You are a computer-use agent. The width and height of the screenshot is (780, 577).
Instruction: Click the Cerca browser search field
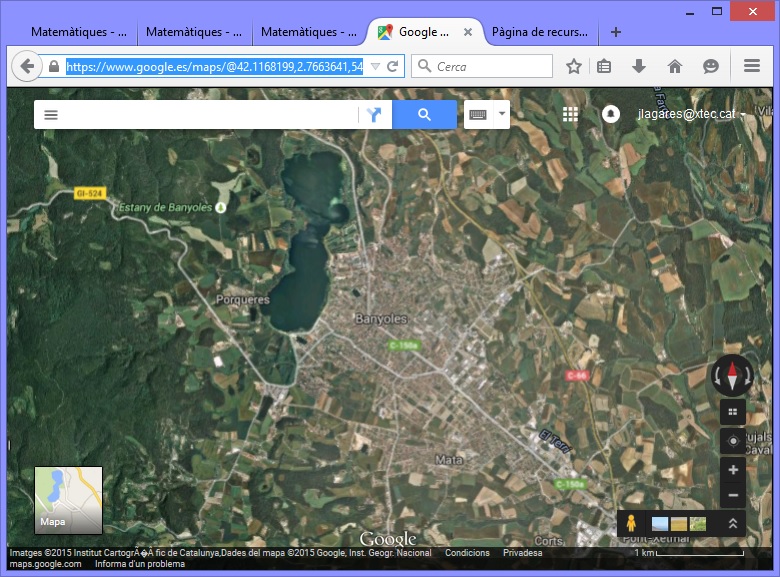492,66
